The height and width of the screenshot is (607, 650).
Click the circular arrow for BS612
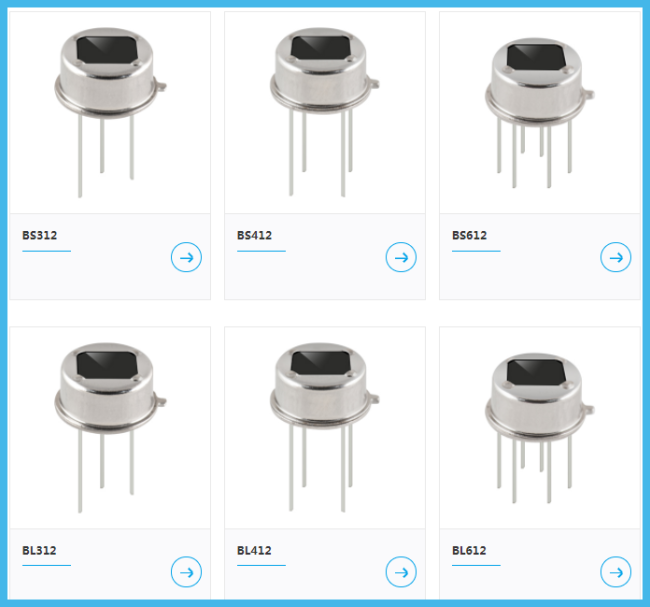point(616,257)
